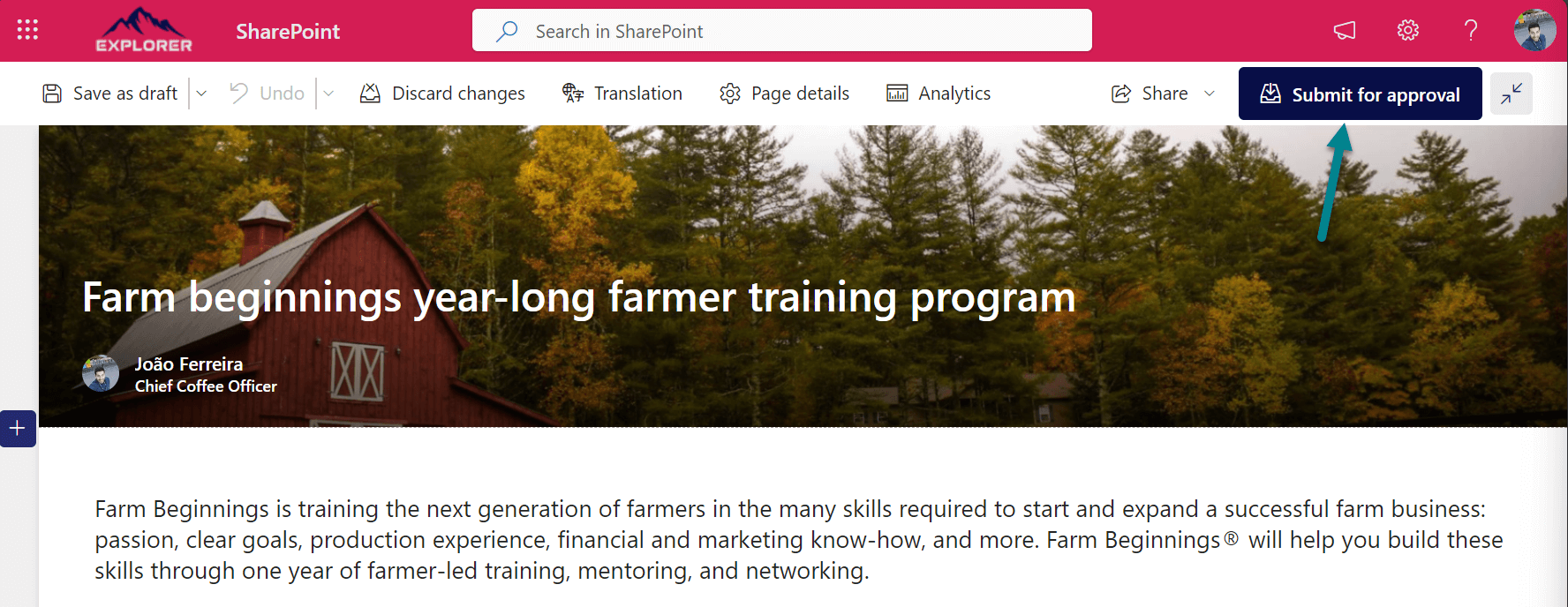Open João Ferreira's profile
Image resolution: width=1568 pixels, height=607 pixels.
pos(101,372)
